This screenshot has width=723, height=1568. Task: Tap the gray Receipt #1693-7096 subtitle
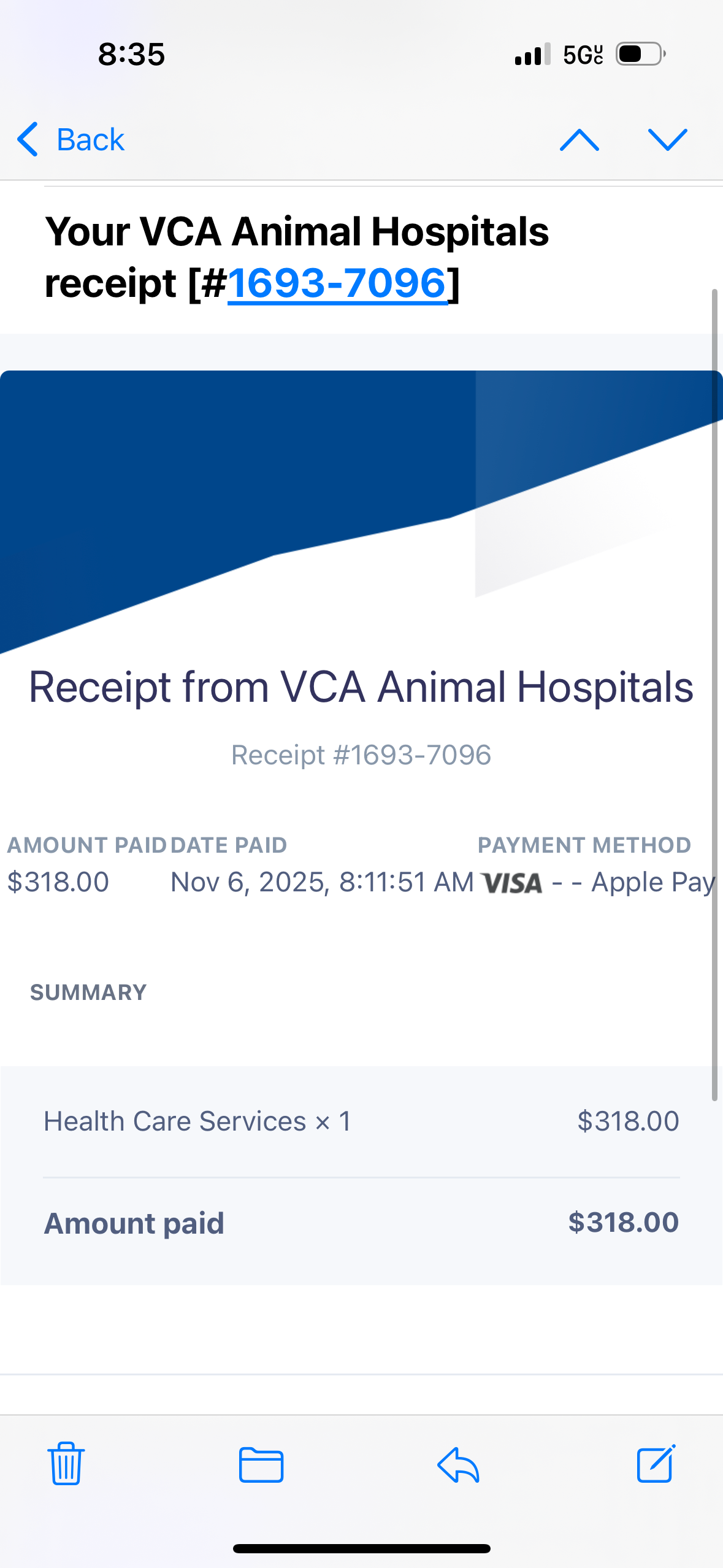coord(361,755)
